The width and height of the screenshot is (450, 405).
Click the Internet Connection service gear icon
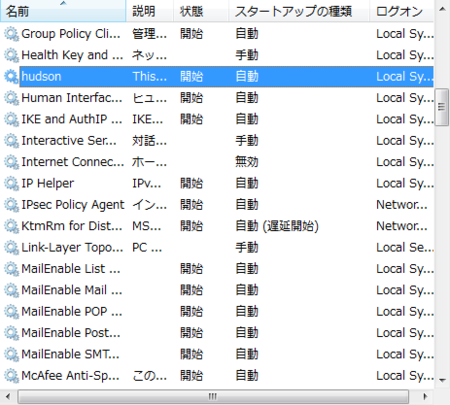click(11, 162)
